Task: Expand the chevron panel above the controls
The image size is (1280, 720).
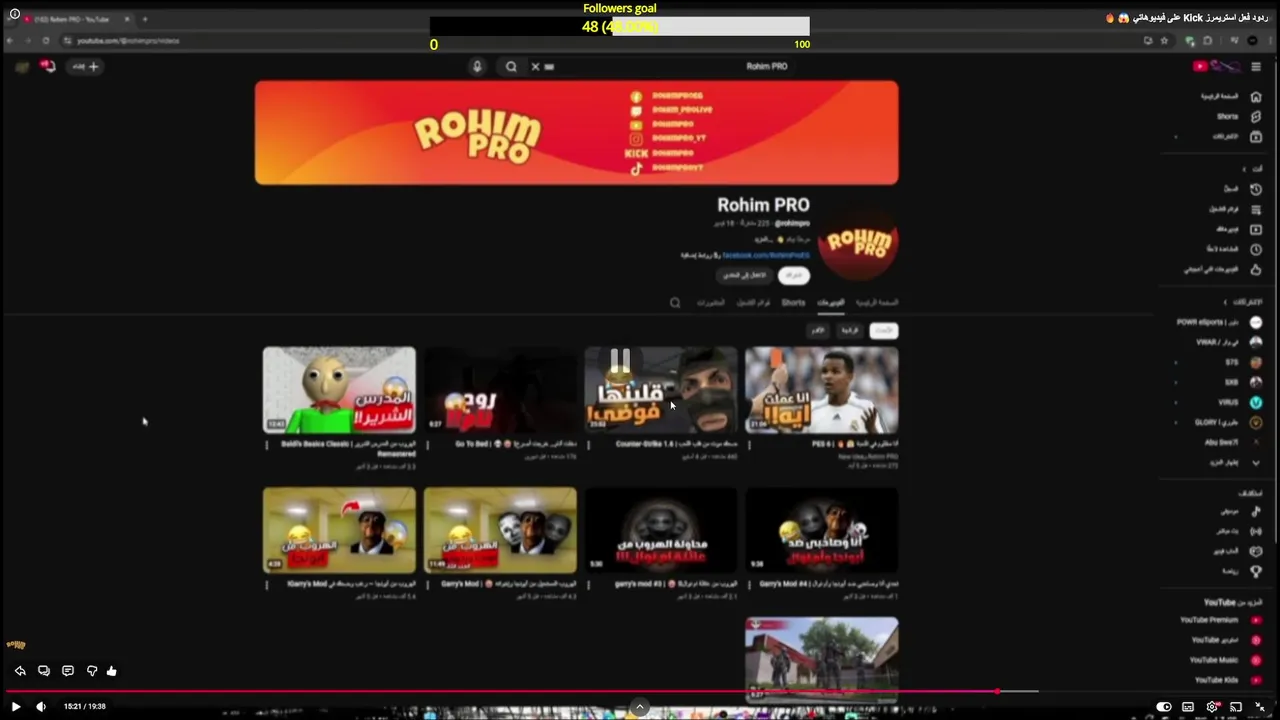Action: 640,707
